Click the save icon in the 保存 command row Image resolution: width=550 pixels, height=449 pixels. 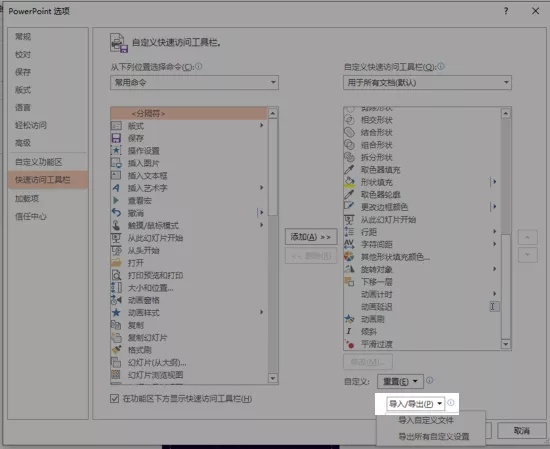116,138
